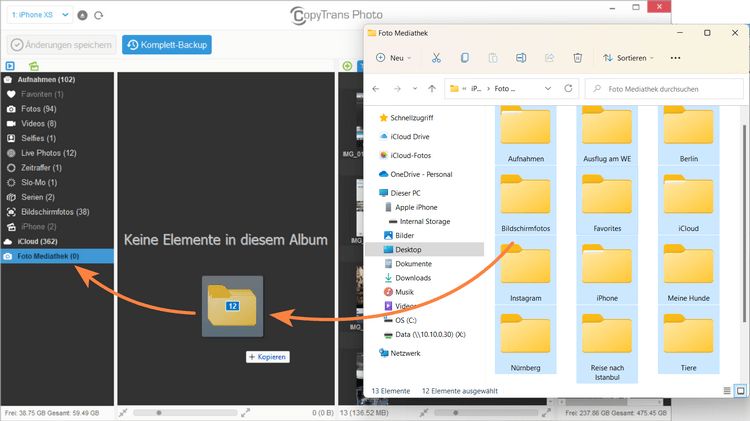
Task: Open the Sortieren dropdown
Action: [628, 58]
